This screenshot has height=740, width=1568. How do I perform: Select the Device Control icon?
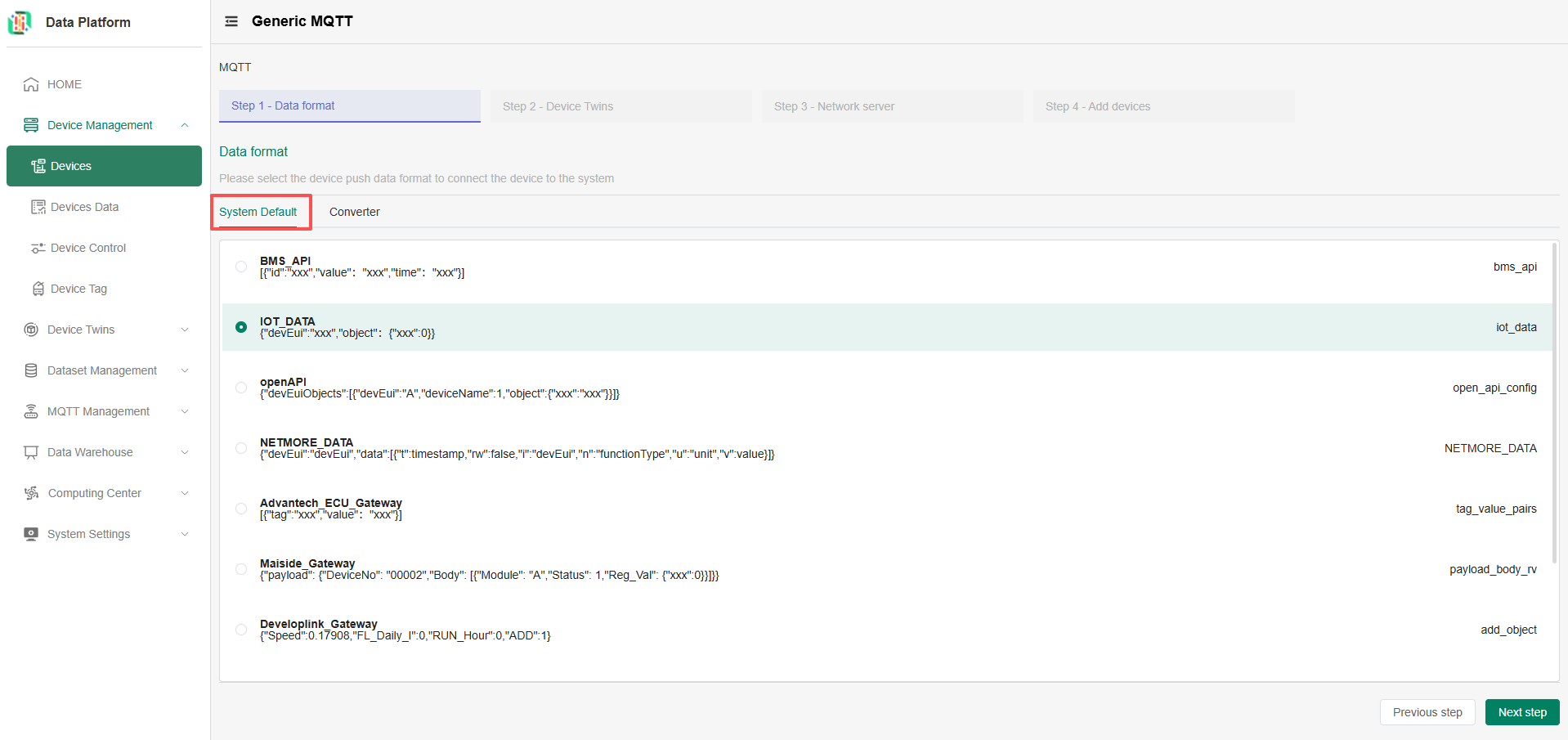[x=38, y=247]
